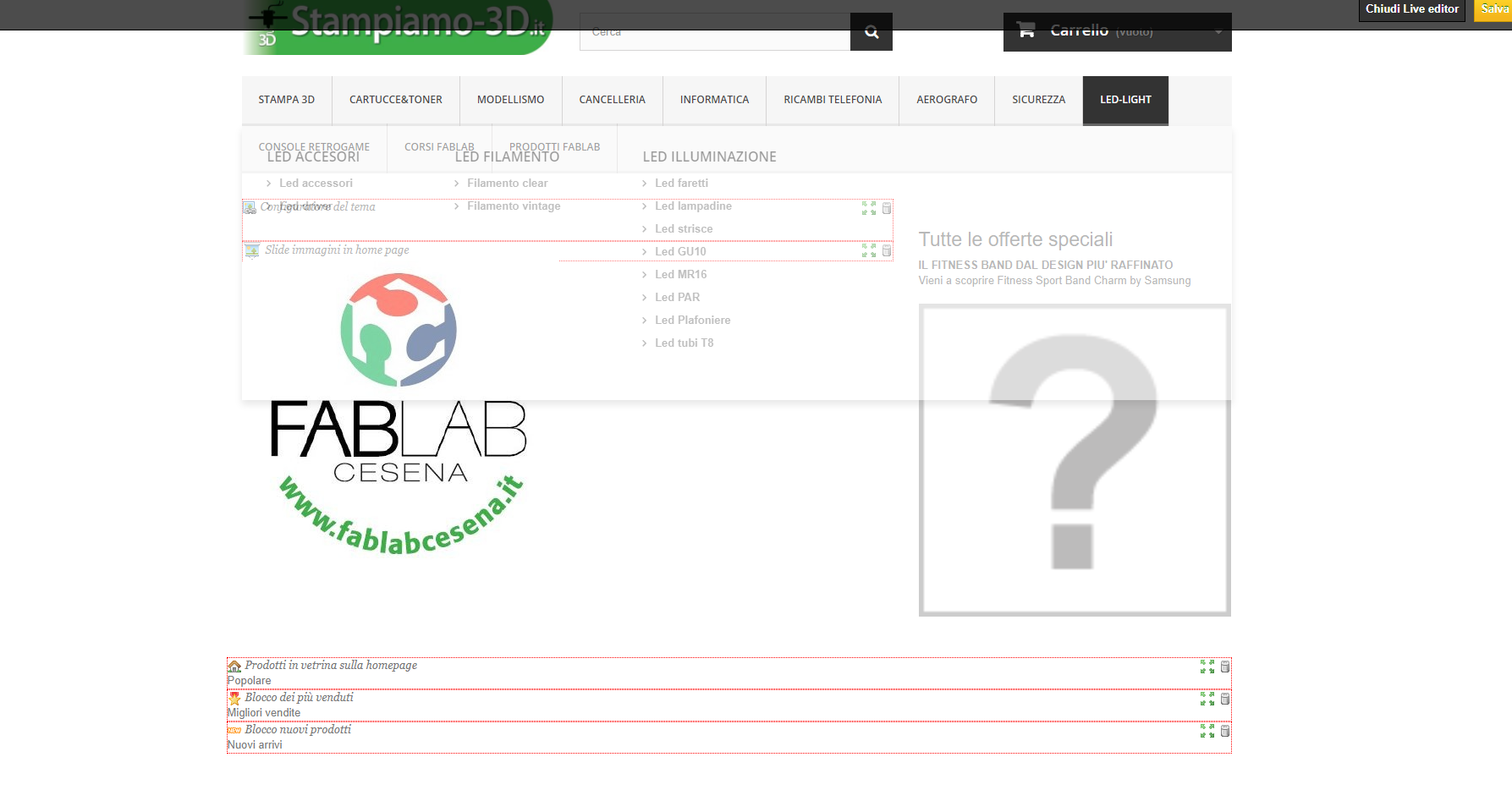Select the LED-LIGHT menu item

coord(1125,100)
